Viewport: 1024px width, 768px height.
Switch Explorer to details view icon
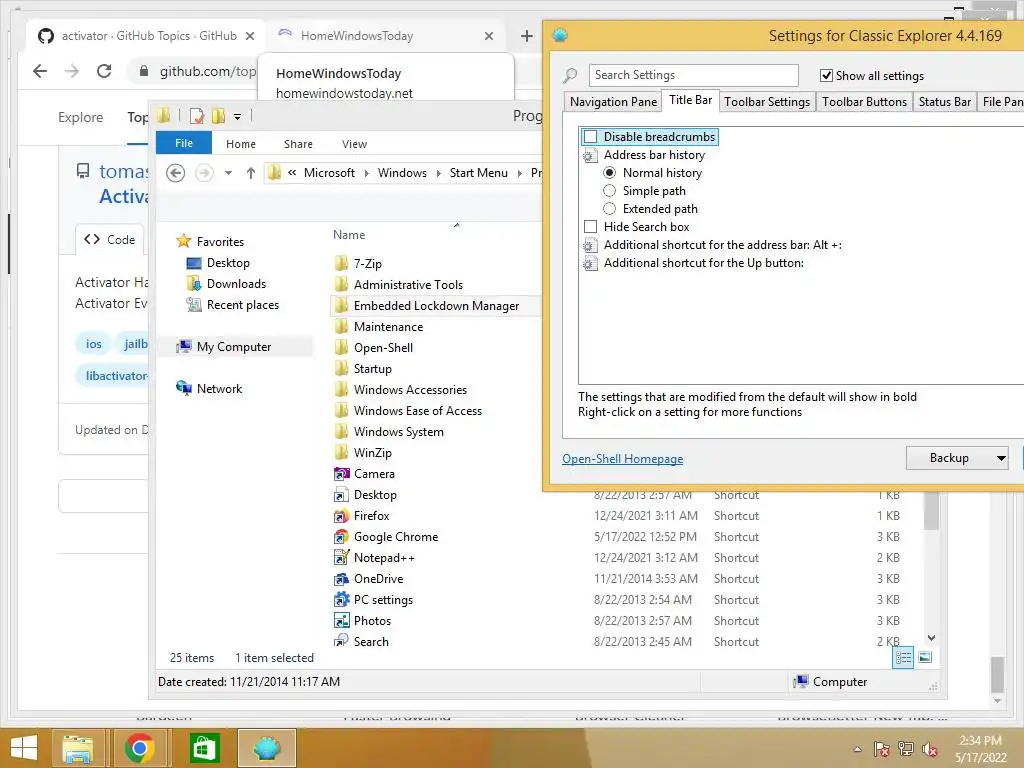point(903,658)
